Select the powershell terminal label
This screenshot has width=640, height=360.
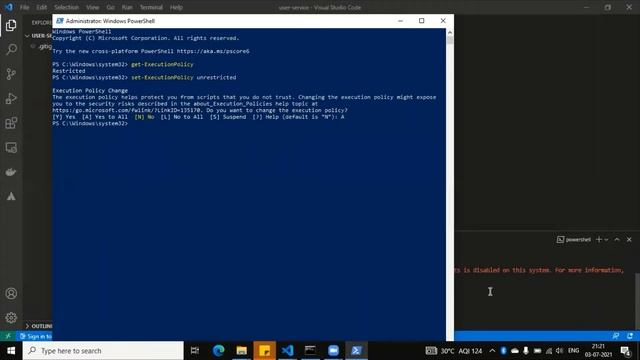(573, 240)
